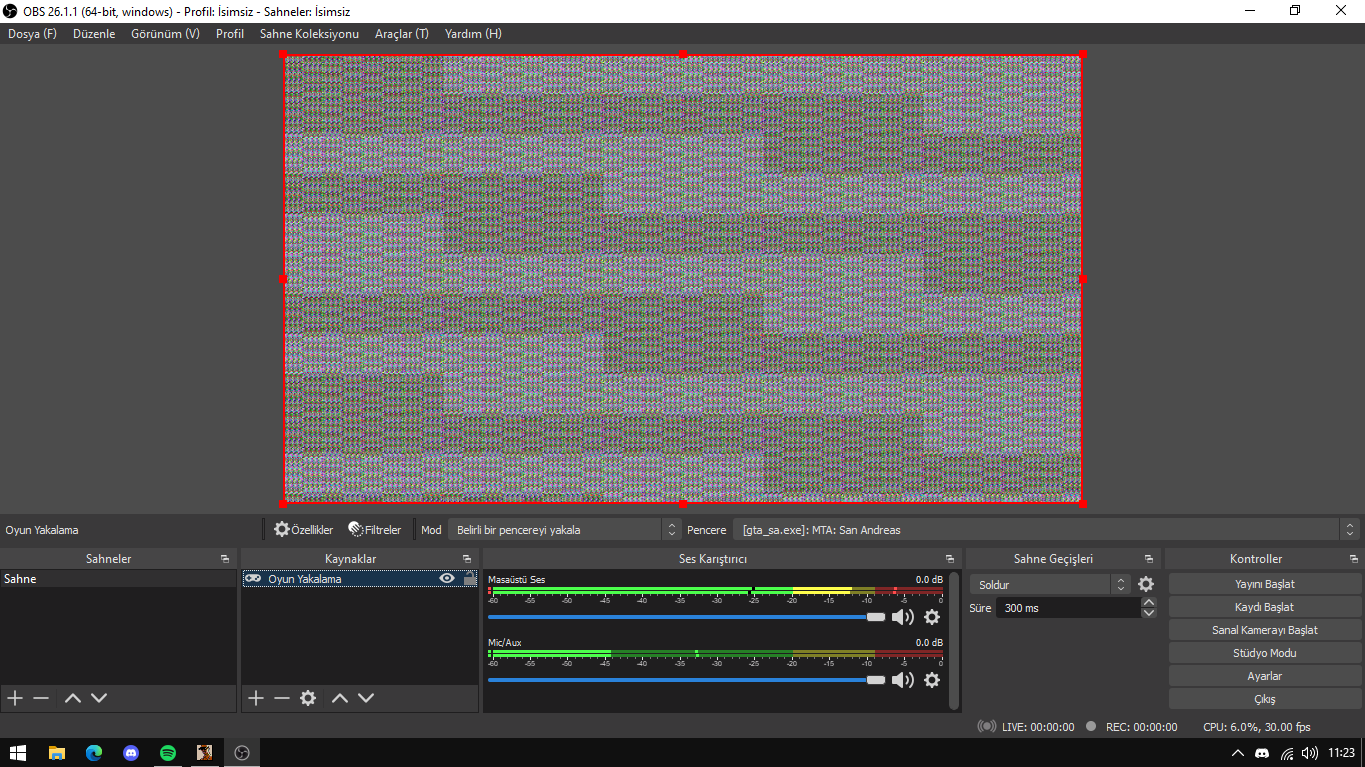Click the Spotify icon in the taskbar
The image size is (1365, 767).
click(168, 753)
